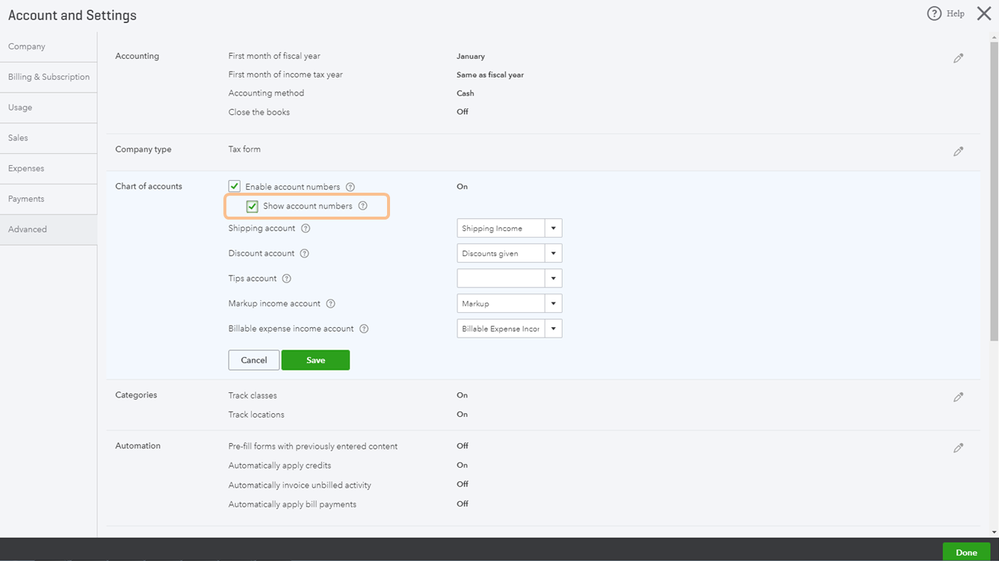The width and height of the screenshot is (999, 561).
Task: Click the Shipping Income field
Action: click(501, 228)
